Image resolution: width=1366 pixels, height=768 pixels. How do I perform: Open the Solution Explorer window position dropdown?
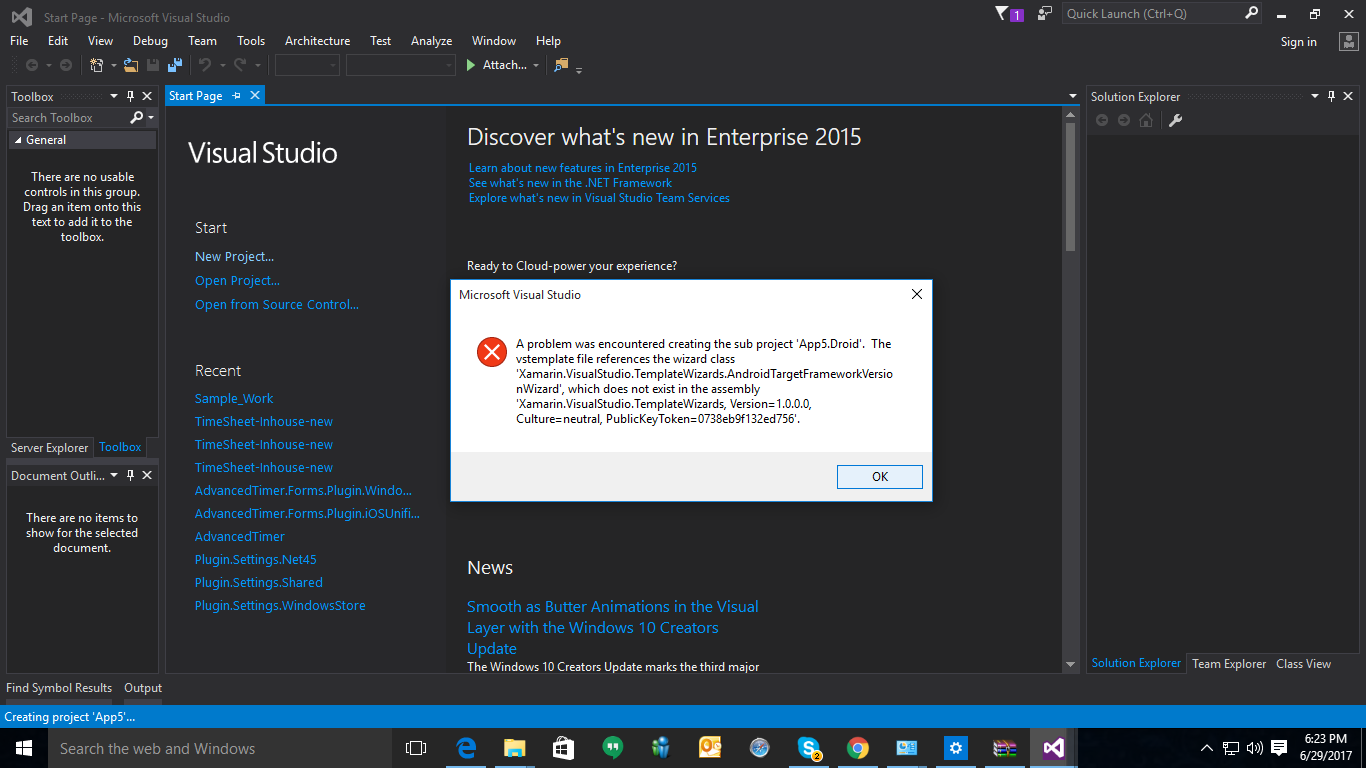click(1315, 97)
